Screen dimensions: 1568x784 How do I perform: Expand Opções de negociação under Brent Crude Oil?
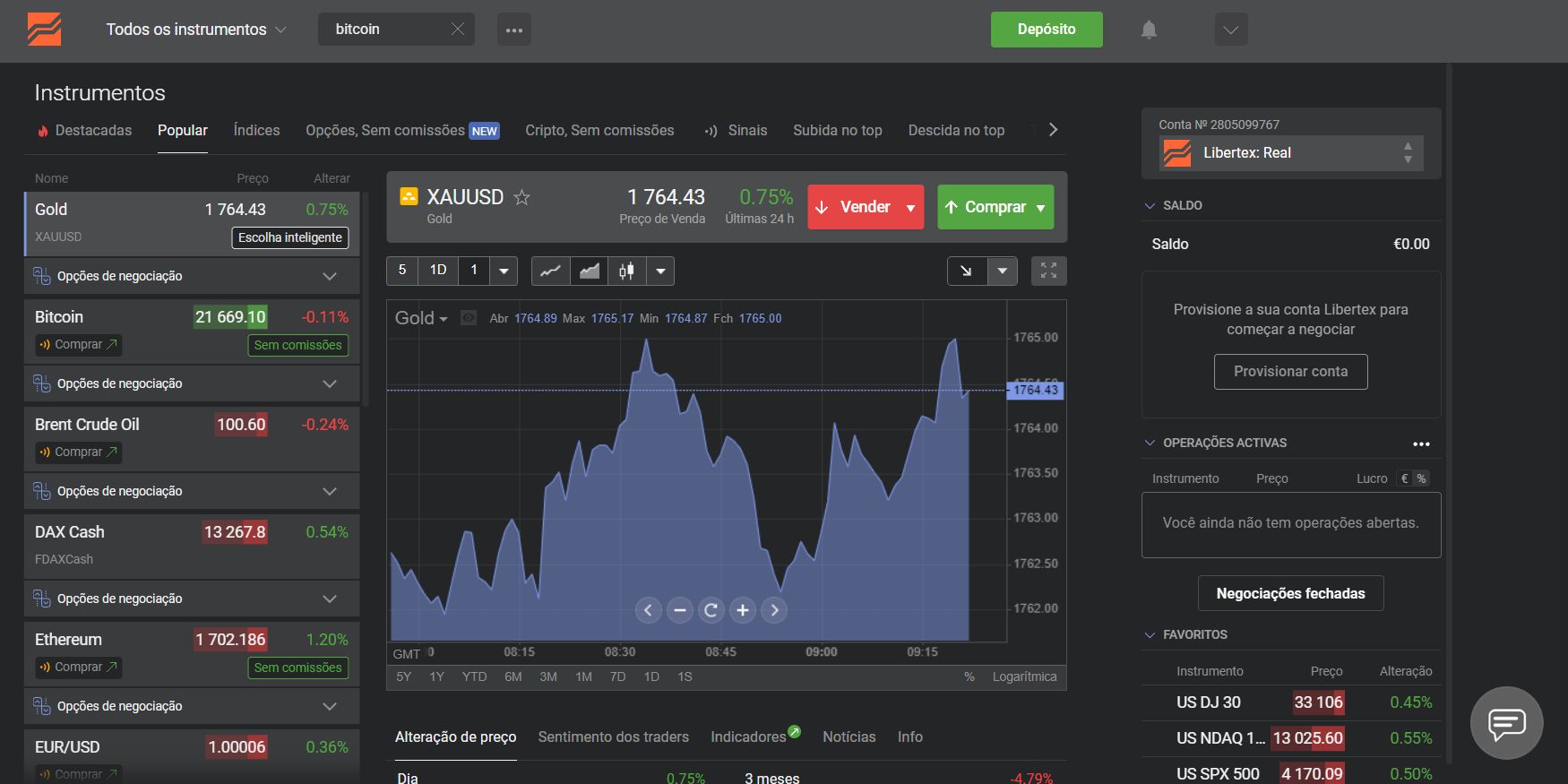pyautogui.click(x=192, y=491)
